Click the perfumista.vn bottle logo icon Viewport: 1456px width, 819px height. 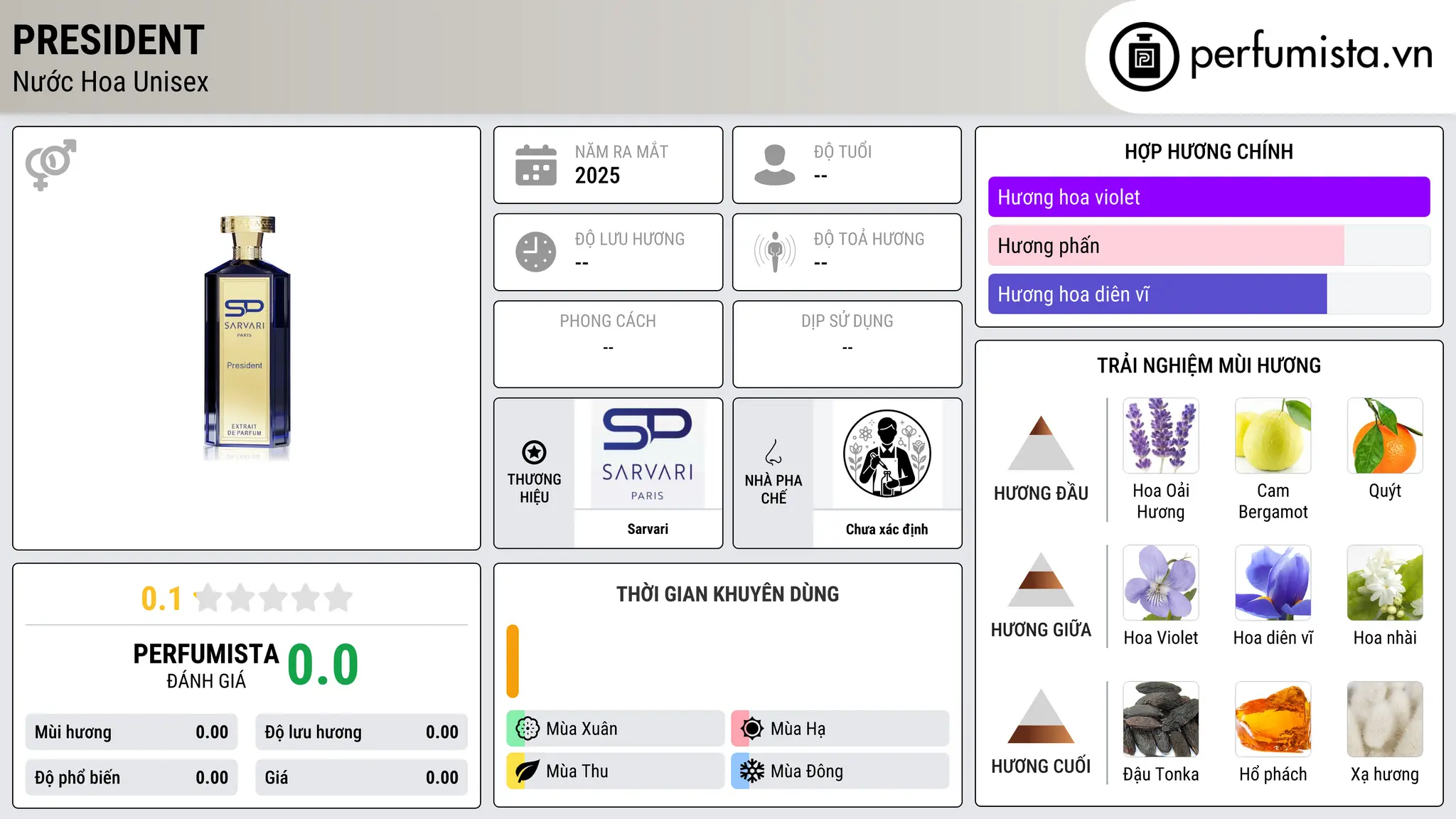pyautogui.click(x=1144, y=57)
